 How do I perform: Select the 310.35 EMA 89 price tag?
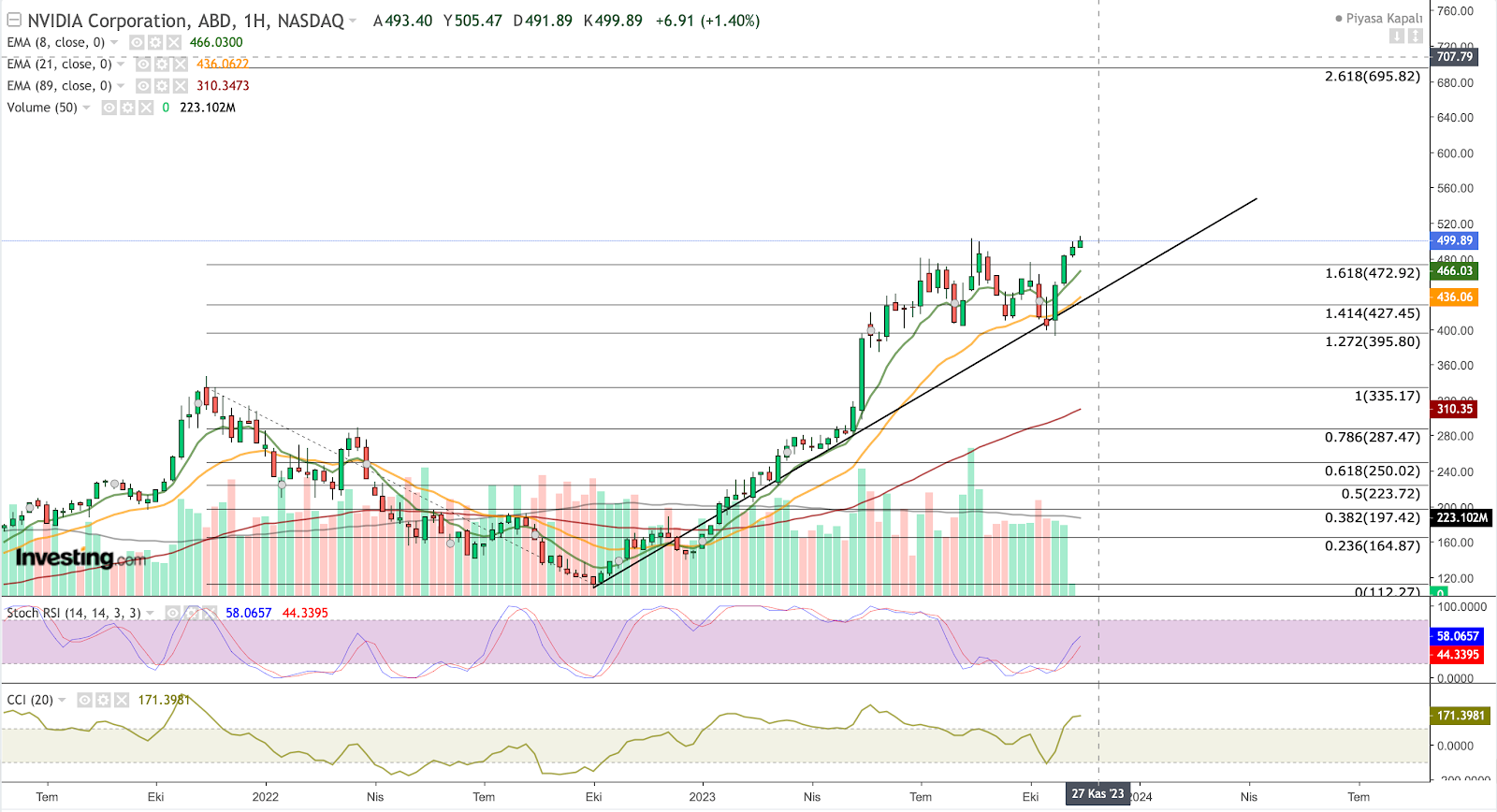click(x=1455, y=409)
